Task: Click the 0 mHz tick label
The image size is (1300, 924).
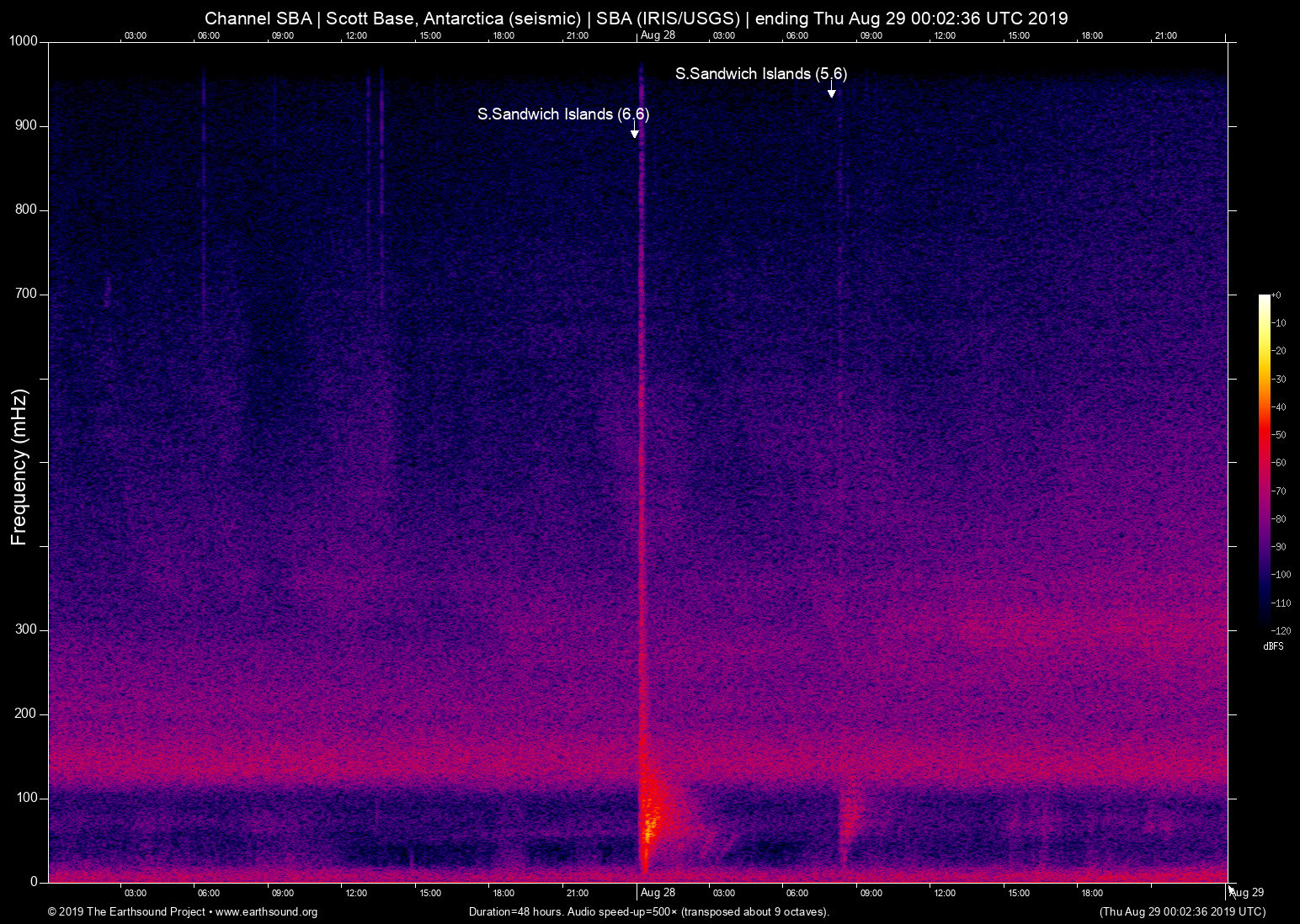Action: (x=34, y=882)
